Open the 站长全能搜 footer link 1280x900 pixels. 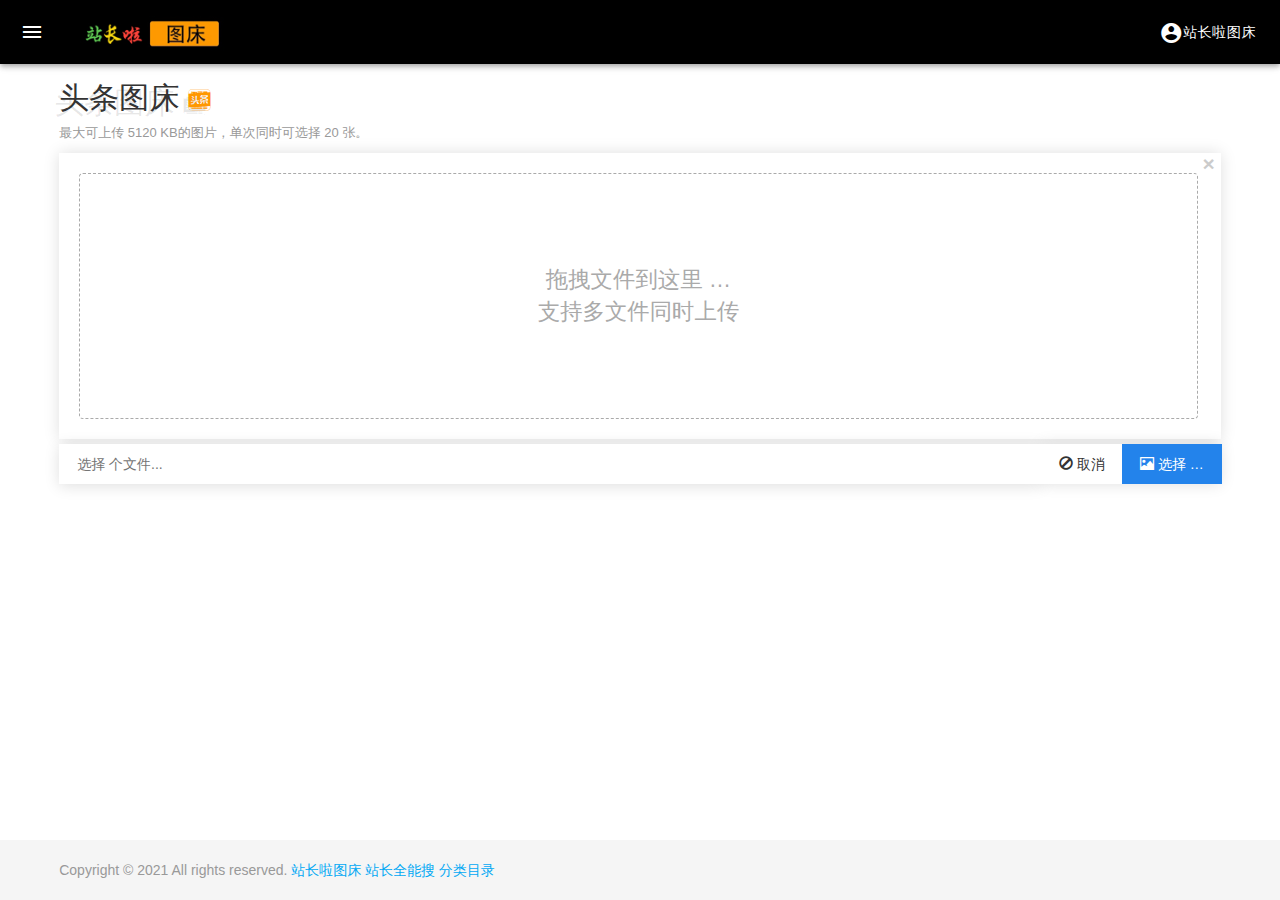(400, 870)
